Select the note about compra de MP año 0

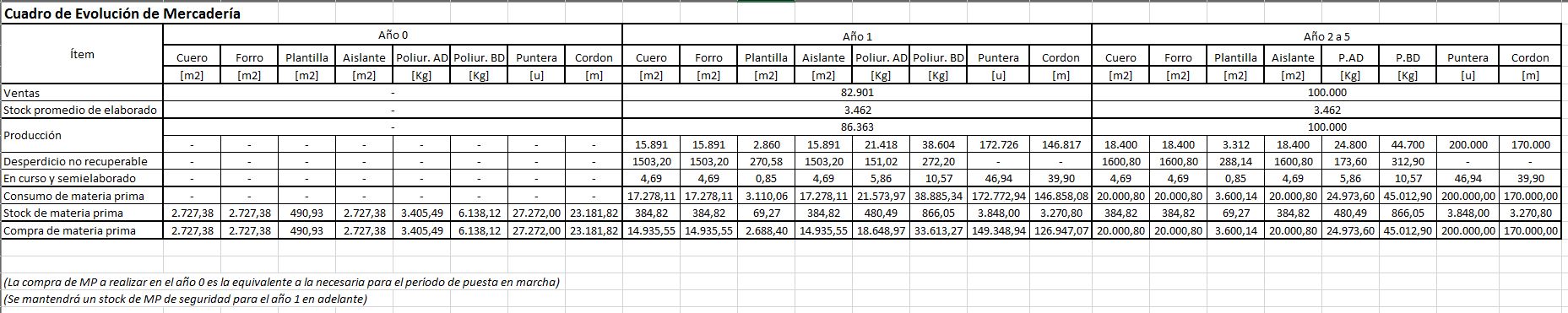click(281, 282)
